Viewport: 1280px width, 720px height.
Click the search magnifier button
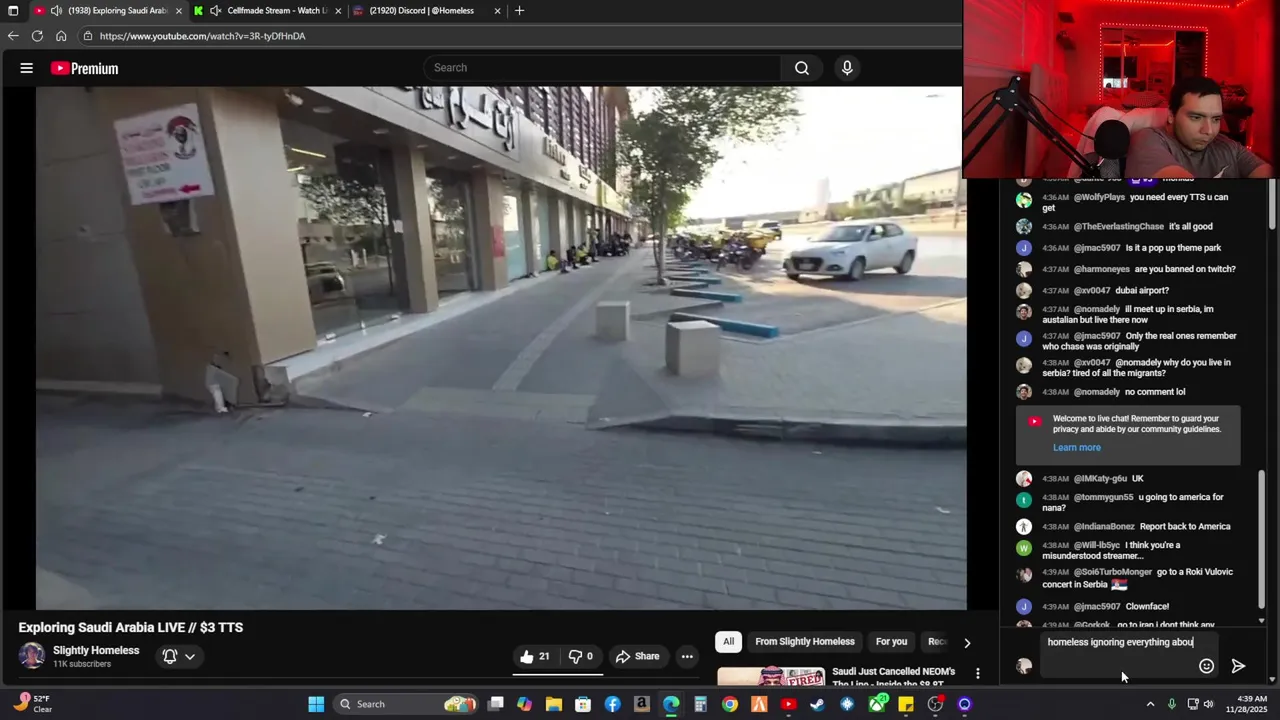pos(801,68)
